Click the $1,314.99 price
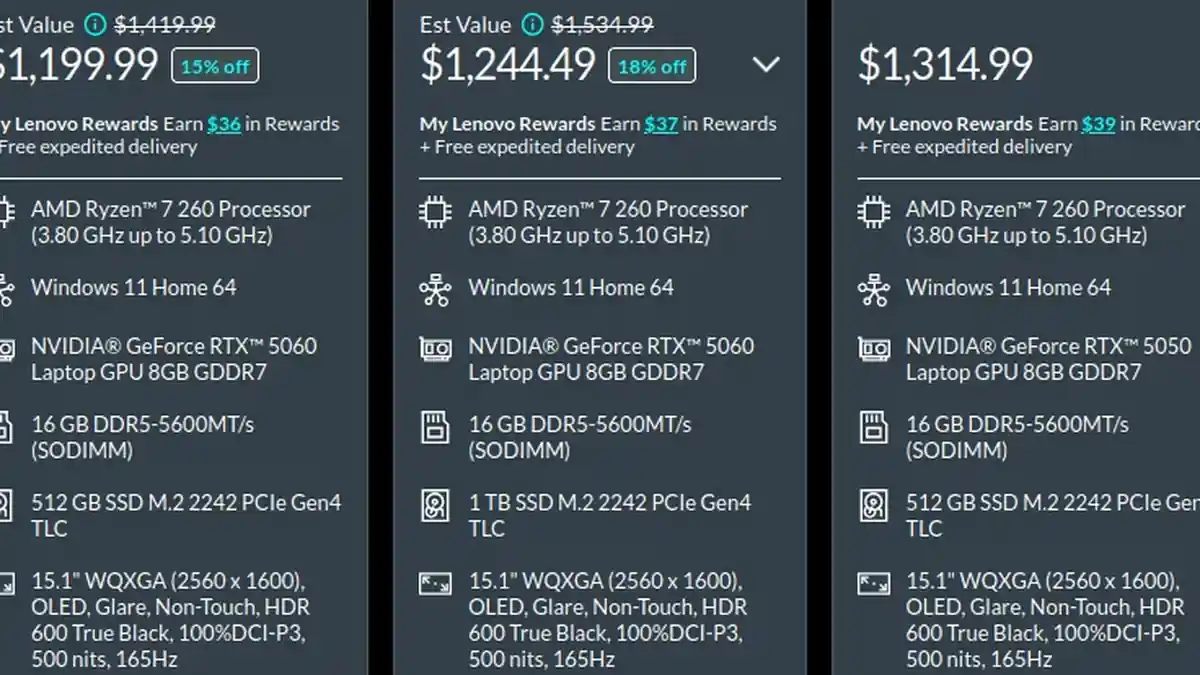This screenshot has width=1200, height=675. tap(945, 65)
